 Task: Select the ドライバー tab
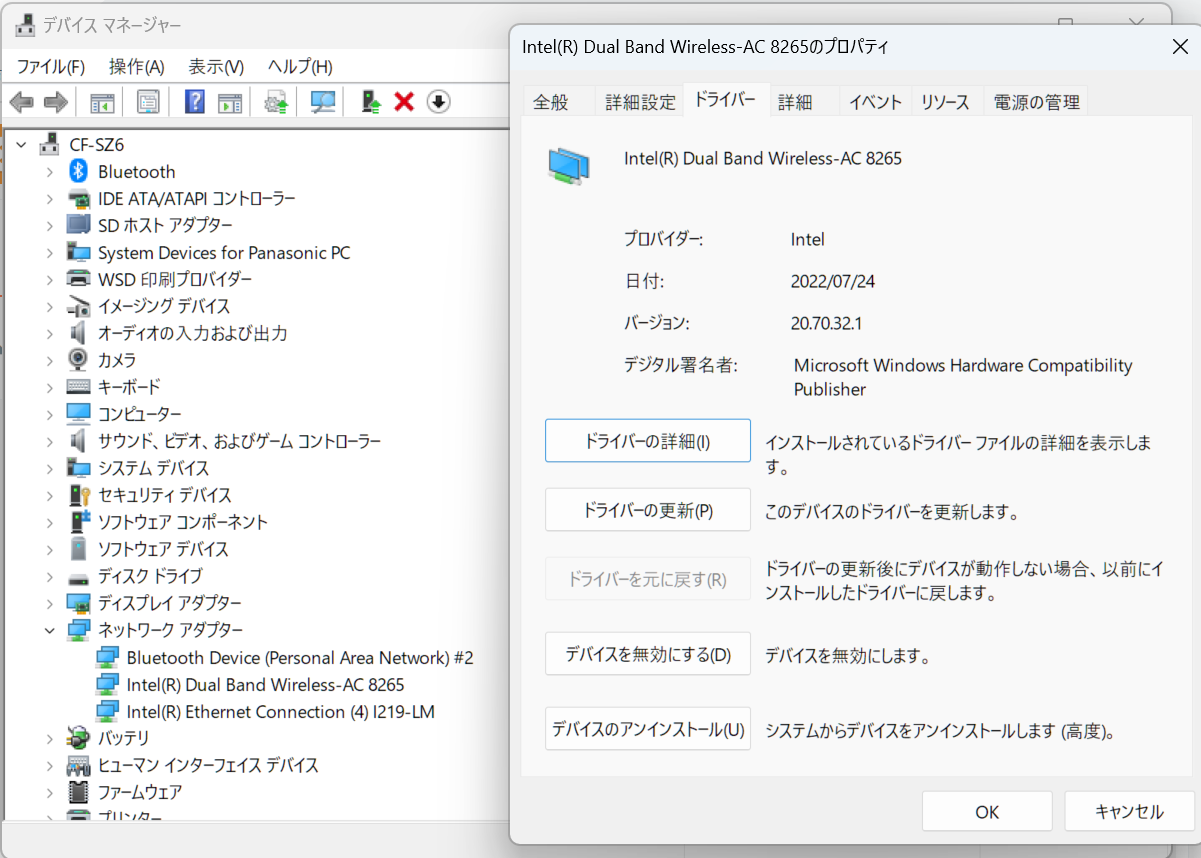(726, 100)
